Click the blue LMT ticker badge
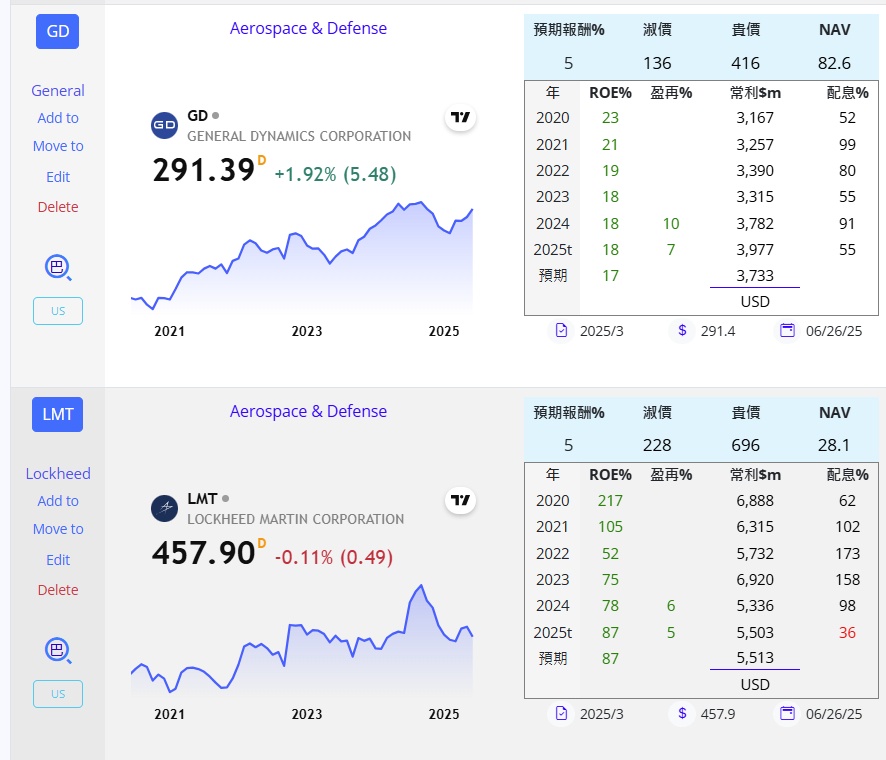886x760 pixels. 58,414
